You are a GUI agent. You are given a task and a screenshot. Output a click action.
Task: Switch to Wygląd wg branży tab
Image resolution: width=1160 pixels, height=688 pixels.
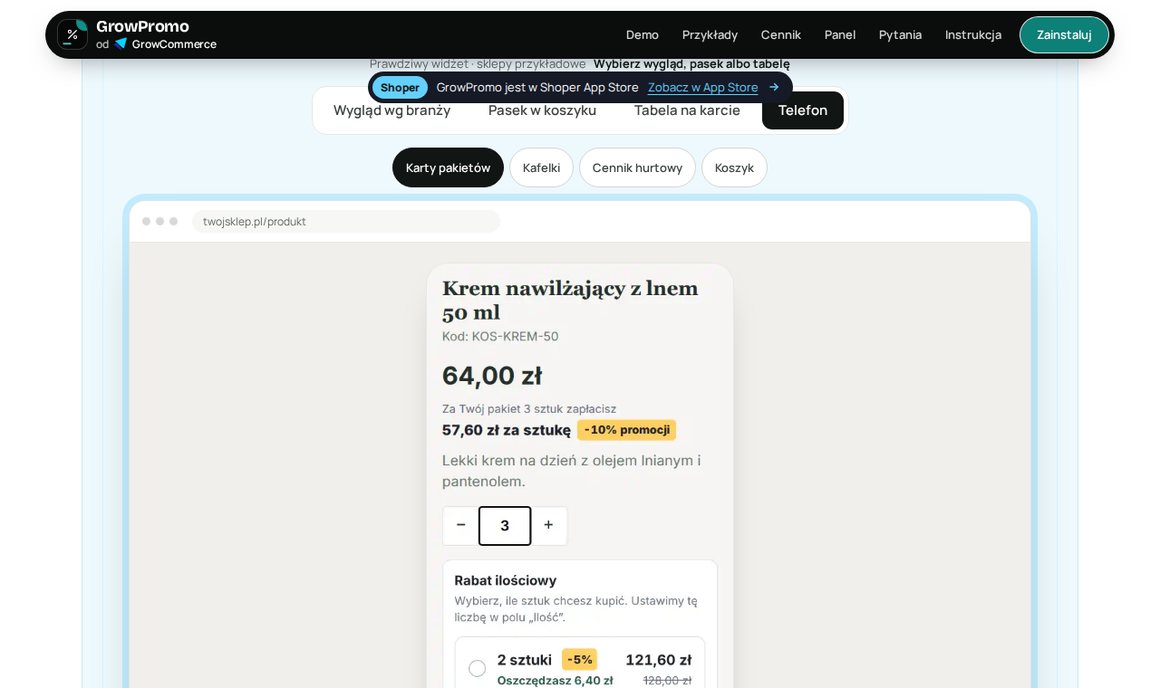coord(392,110)
